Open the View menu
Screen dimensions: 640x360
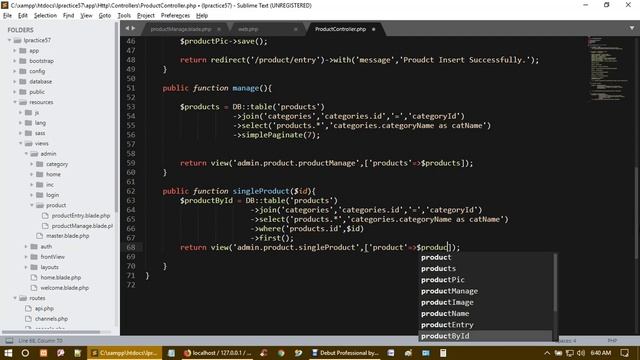pos(86,16)
